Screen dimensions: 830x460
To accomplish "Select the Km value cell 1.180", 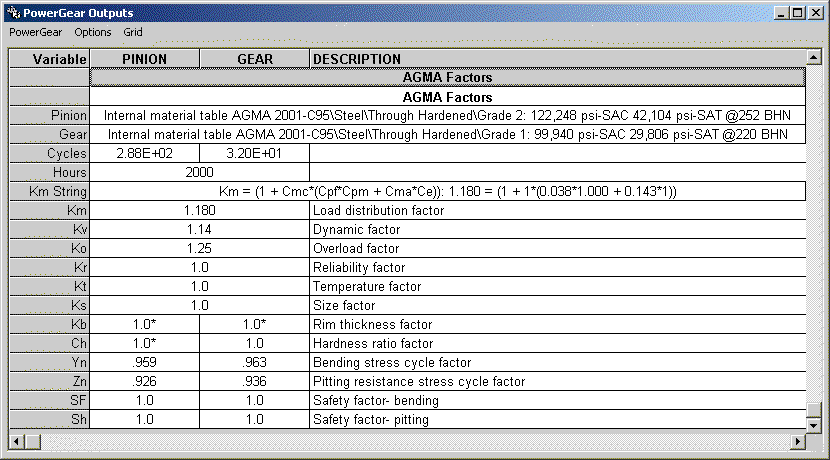I will click(x=200, y=211).
